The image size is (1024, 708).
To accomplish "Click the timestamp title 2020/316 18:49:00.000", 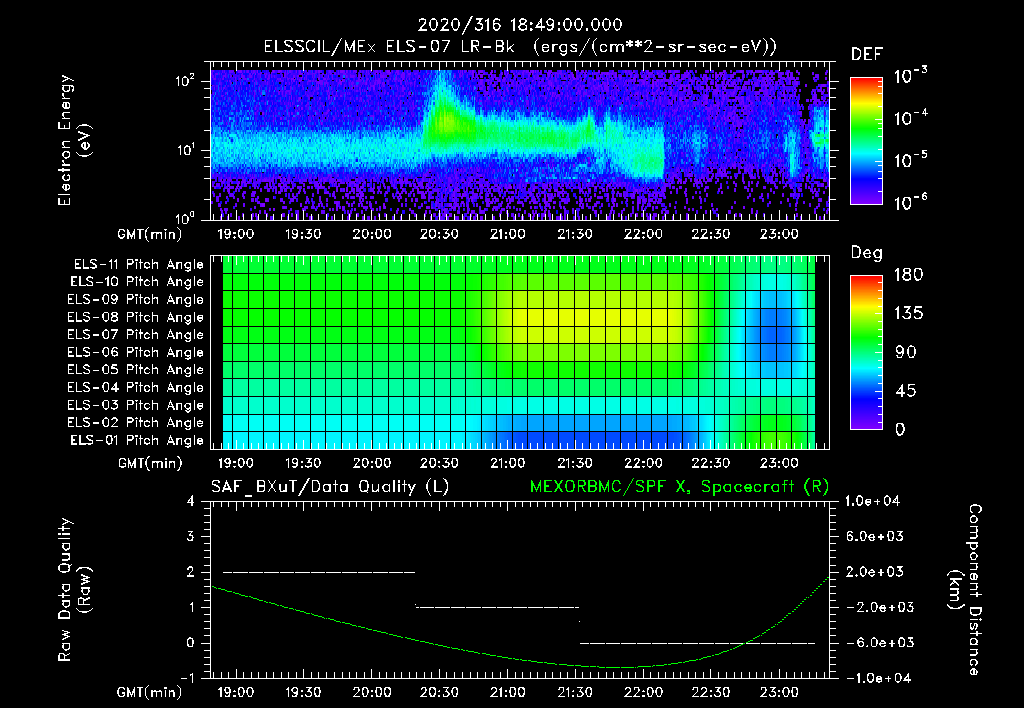I will (x=520, y=25).
